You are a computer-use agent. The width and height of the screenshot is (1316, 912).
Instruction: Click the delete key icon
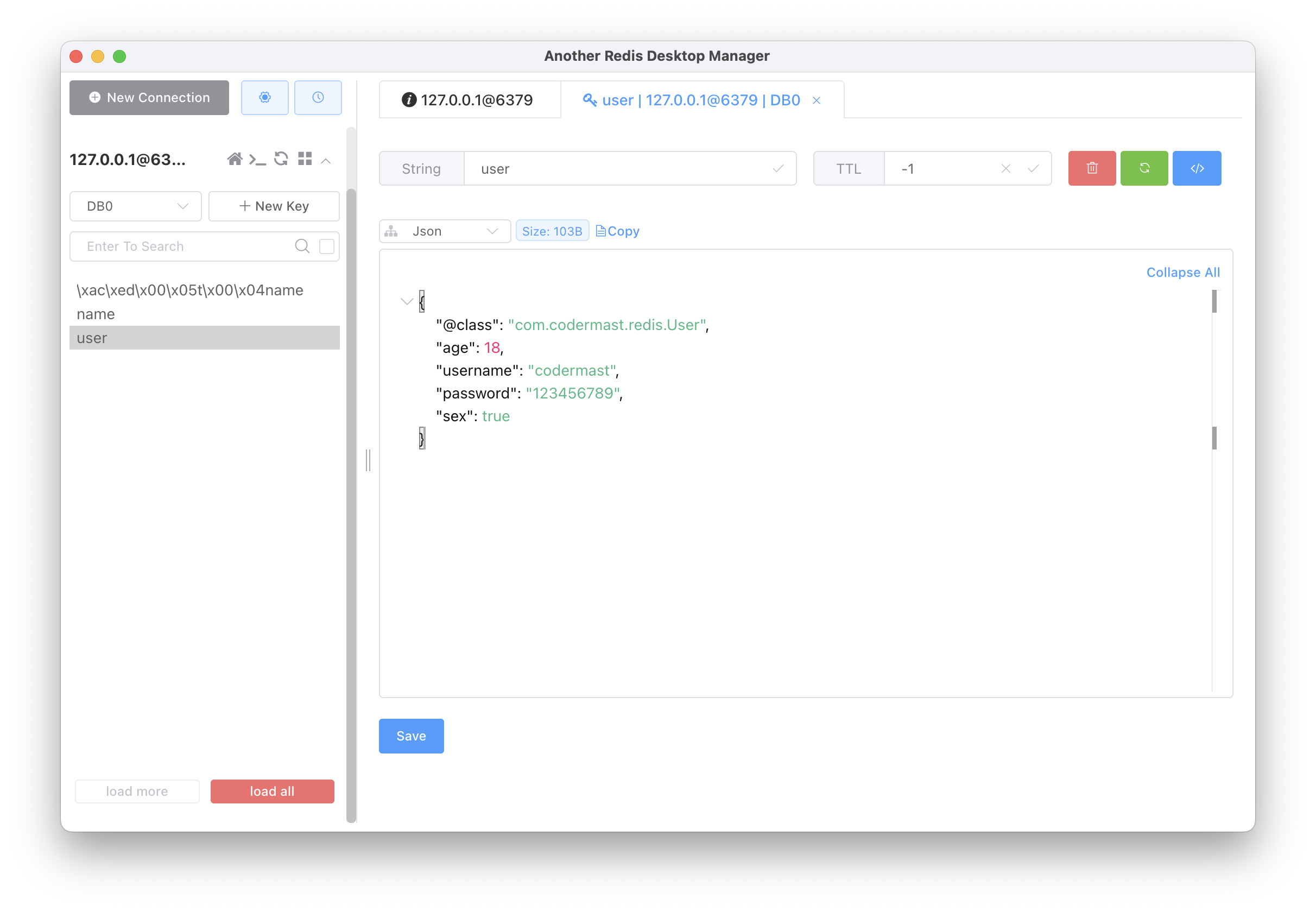tap(1092, 168)
